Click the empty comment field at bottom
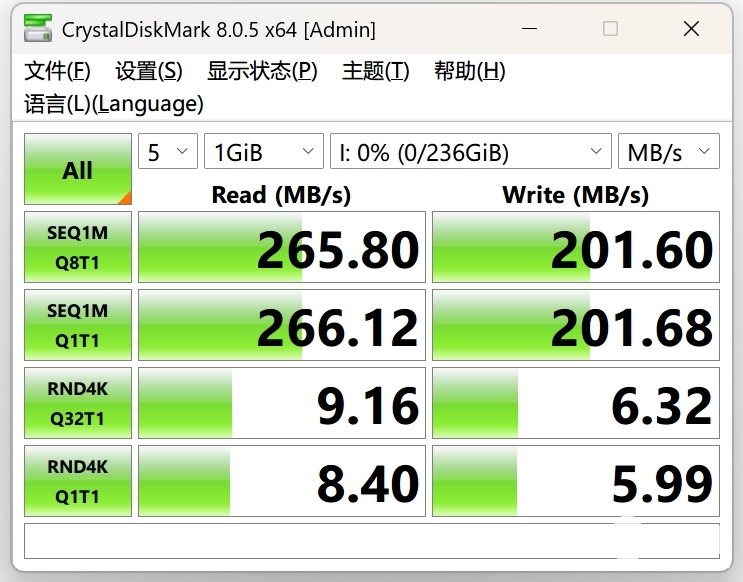Screen dimensions: 743x582 [372, 541]
